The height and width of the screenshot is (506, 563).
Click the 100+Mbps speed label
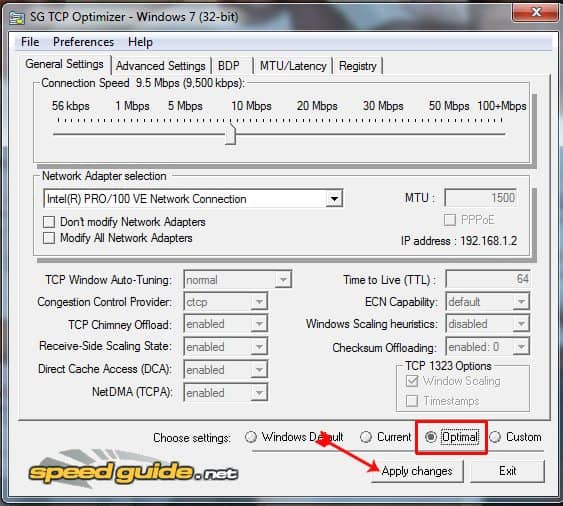point(502,106)
